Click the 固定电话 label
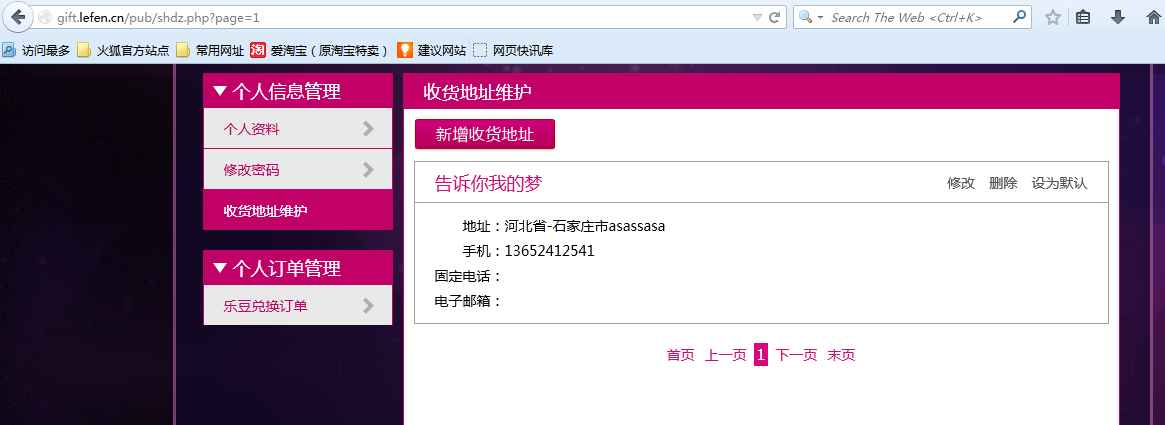1165x425 pixels. click(x=468, y=276)
